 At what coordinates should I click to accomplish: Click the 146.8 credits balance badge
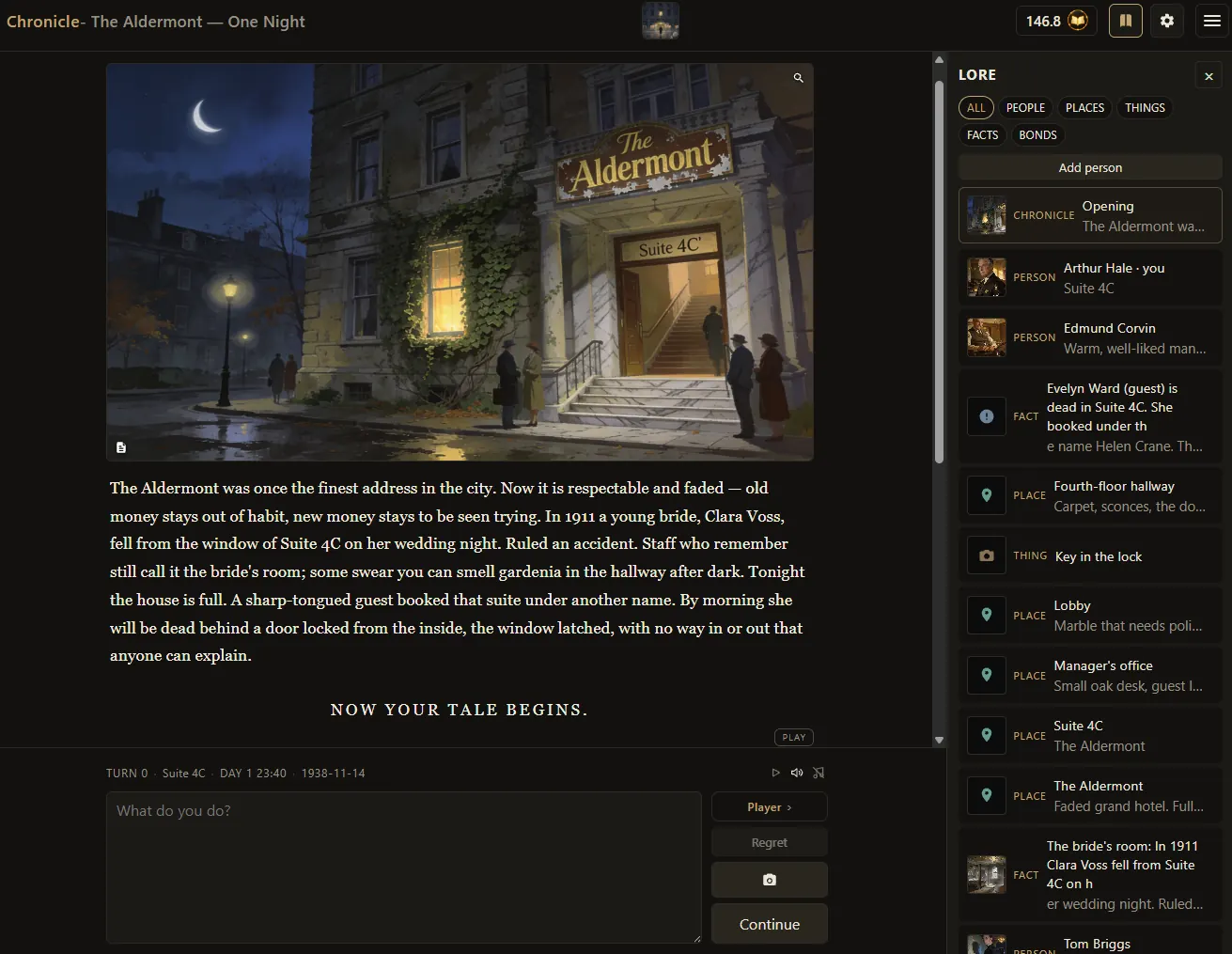point(1056,21)
